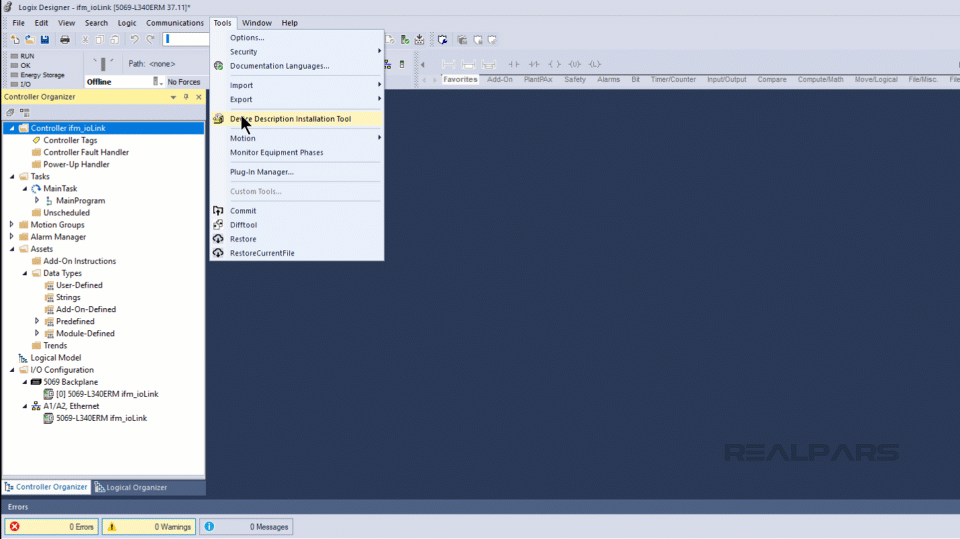This screenshot has height=539, width=960.
Task: Click the output energize coil instruction icon
Action: click(554, 64)
